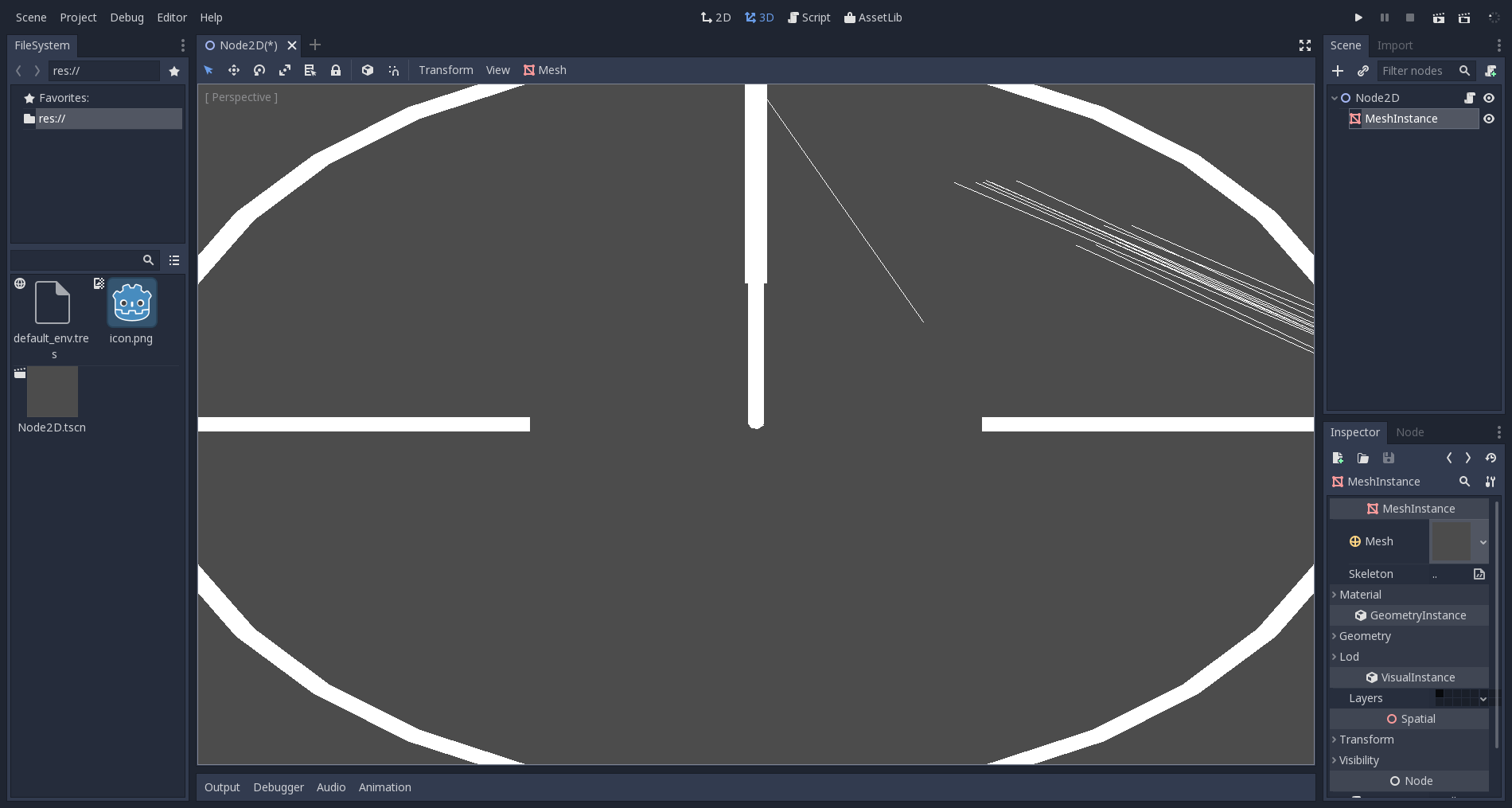Switch to Script workspace
Image resolution: width=1512 pixels, height=808 pixels.
(809, 18)
